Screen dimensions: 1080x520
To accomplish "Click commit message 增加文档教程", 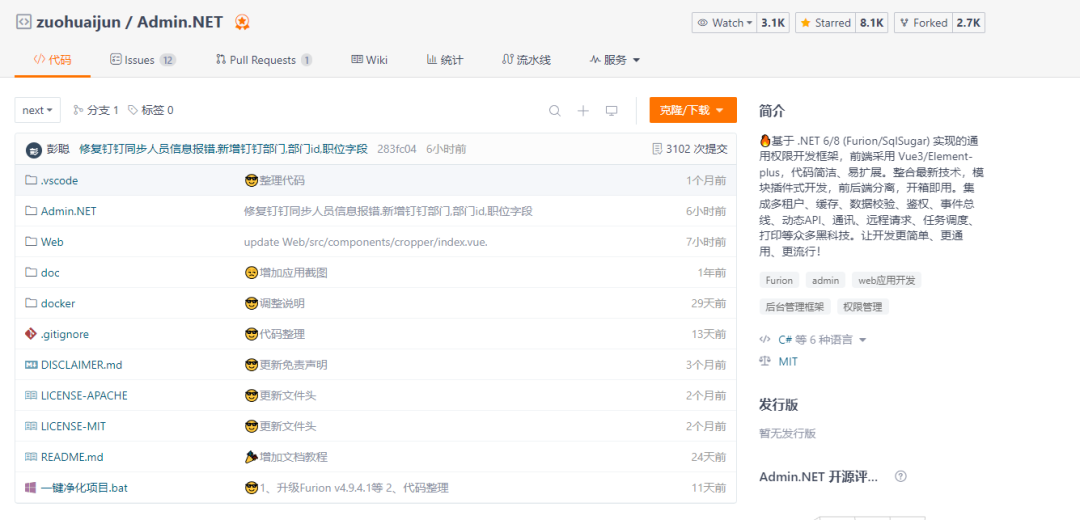I will 293,457.
